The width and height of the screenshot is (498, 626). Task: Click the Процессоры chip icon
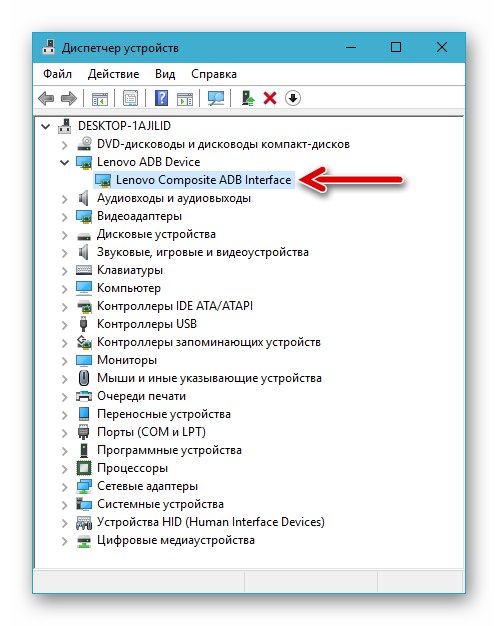coord(84,468)
